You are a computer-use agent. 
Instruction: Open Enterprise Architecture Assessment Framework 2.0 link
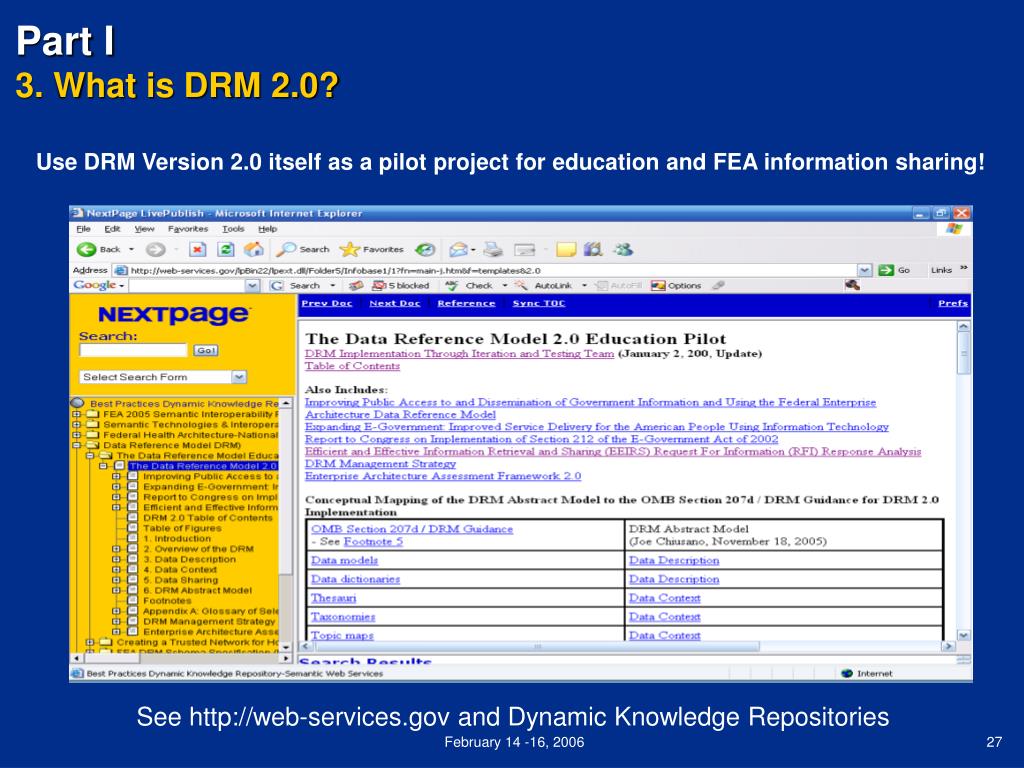click(443, 476)
